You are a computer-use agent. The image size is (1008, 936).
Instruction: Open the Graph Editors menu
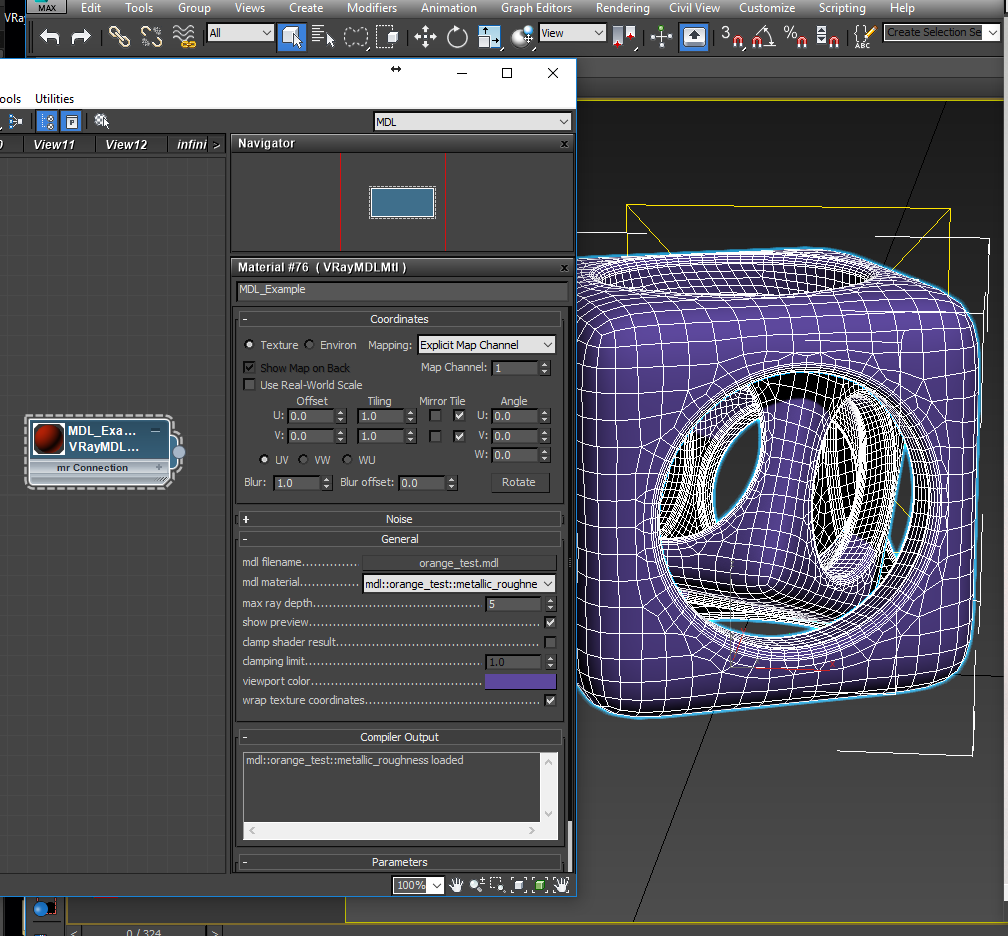pyautogui.click(x=538, y=8)
